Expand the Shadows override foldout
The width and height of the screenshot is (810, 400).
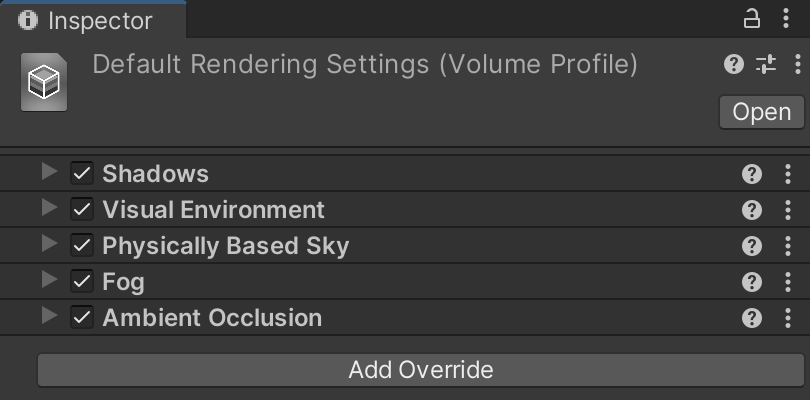49,173
